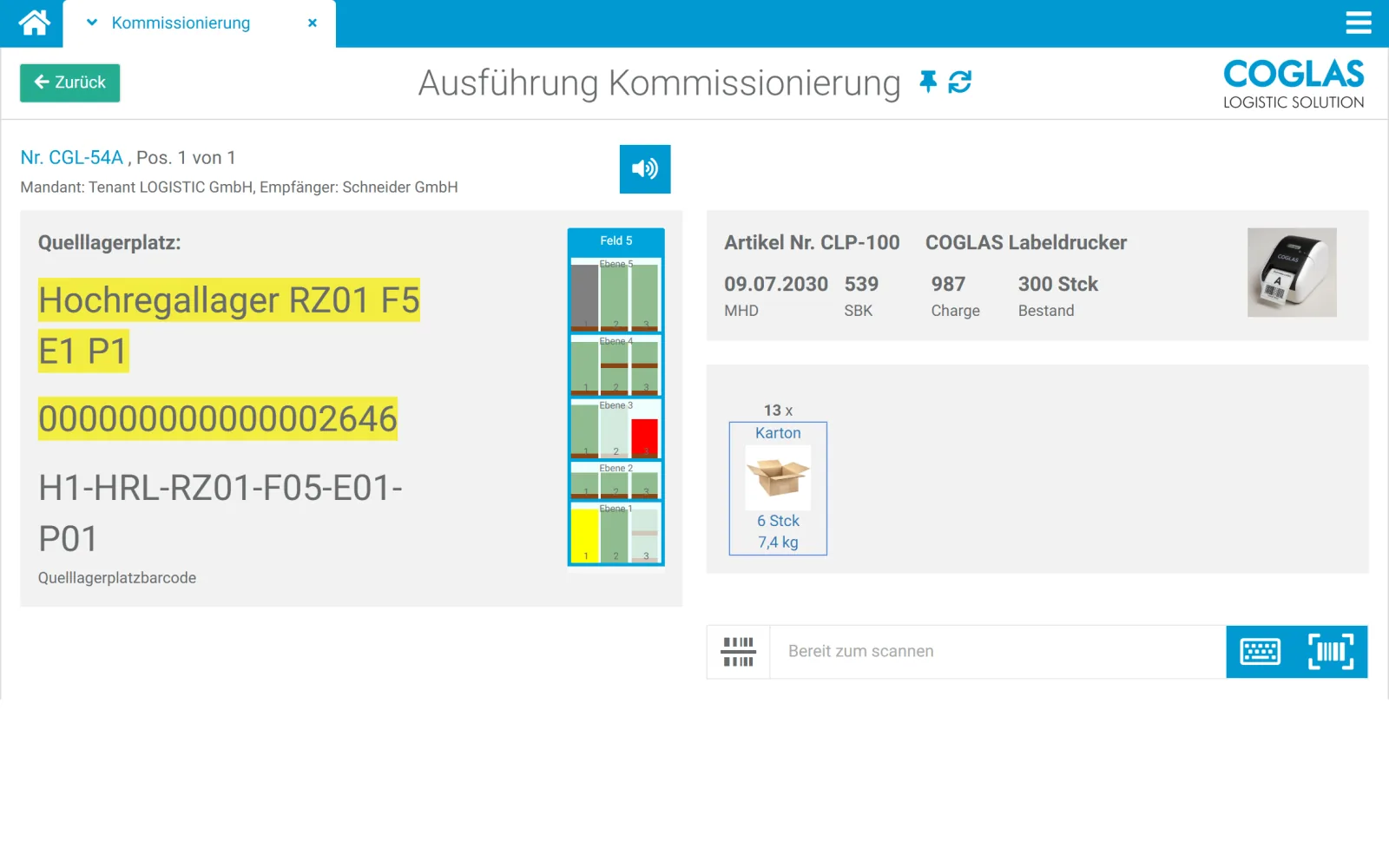
Task: Click the COGLAS Labeldrucker article name
Action: tap(1026, 243)
